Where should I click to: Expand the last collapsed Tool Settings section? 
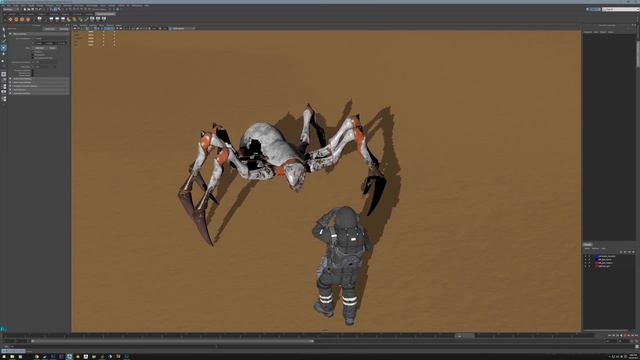coord(39,93)
